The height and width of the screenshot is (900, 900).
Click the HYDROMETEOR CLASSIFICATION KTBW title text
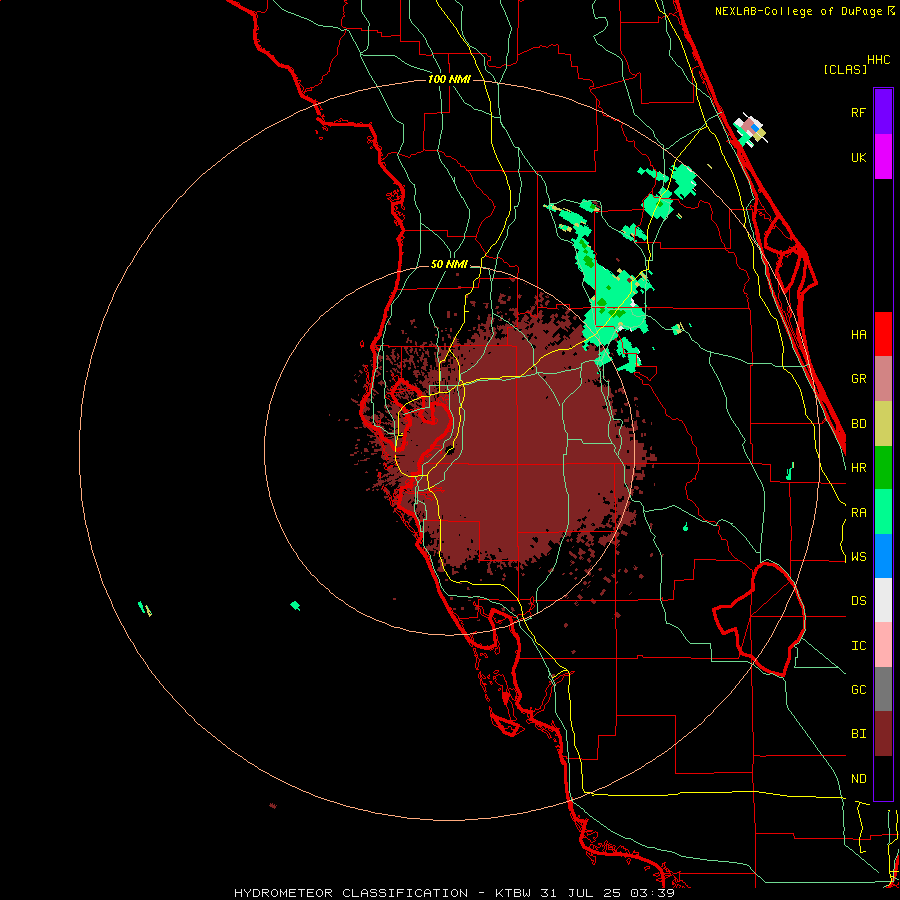pos(454,893)
